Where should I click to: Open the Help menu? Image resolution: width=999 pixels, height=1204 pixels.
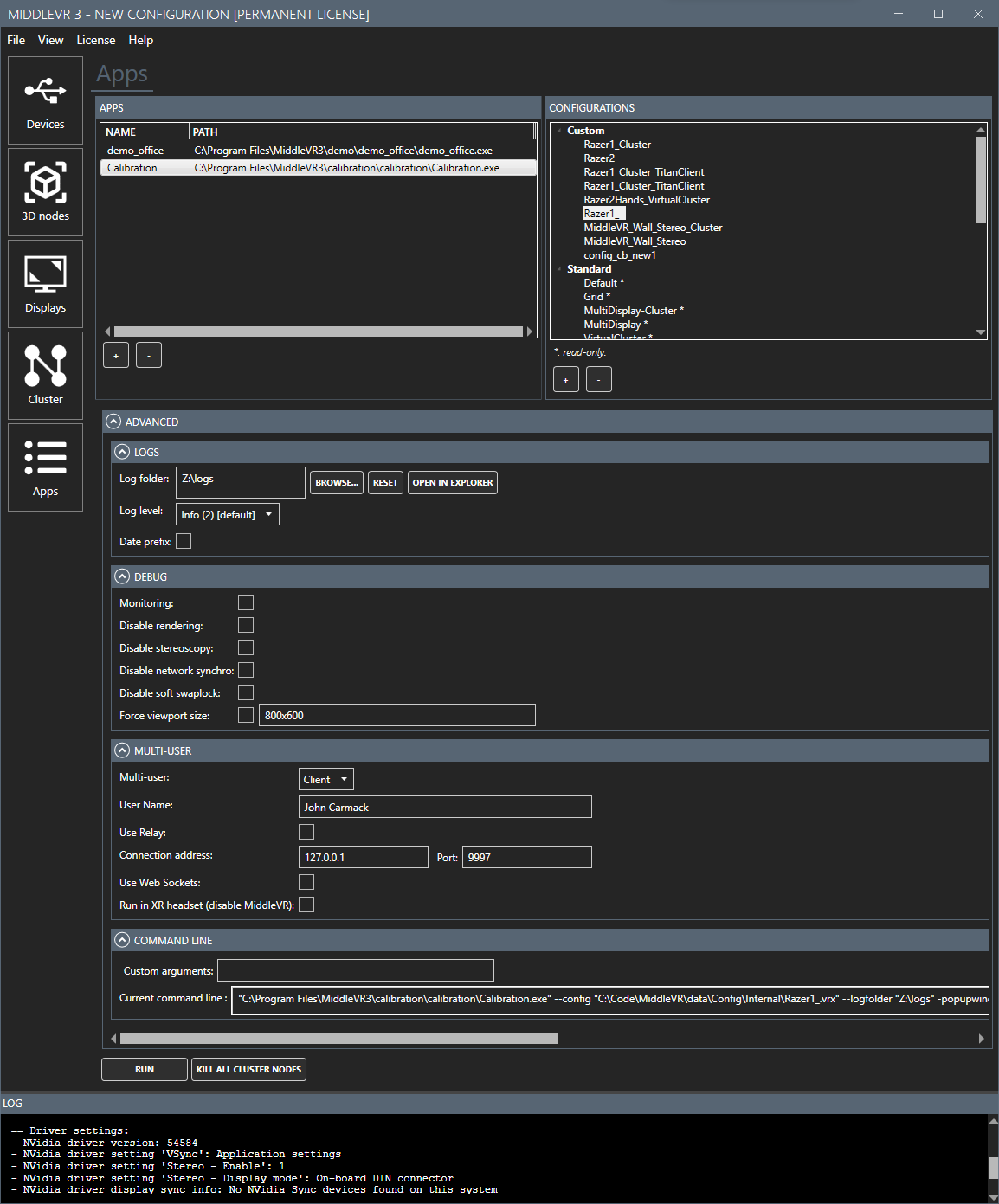pos(141,40)
